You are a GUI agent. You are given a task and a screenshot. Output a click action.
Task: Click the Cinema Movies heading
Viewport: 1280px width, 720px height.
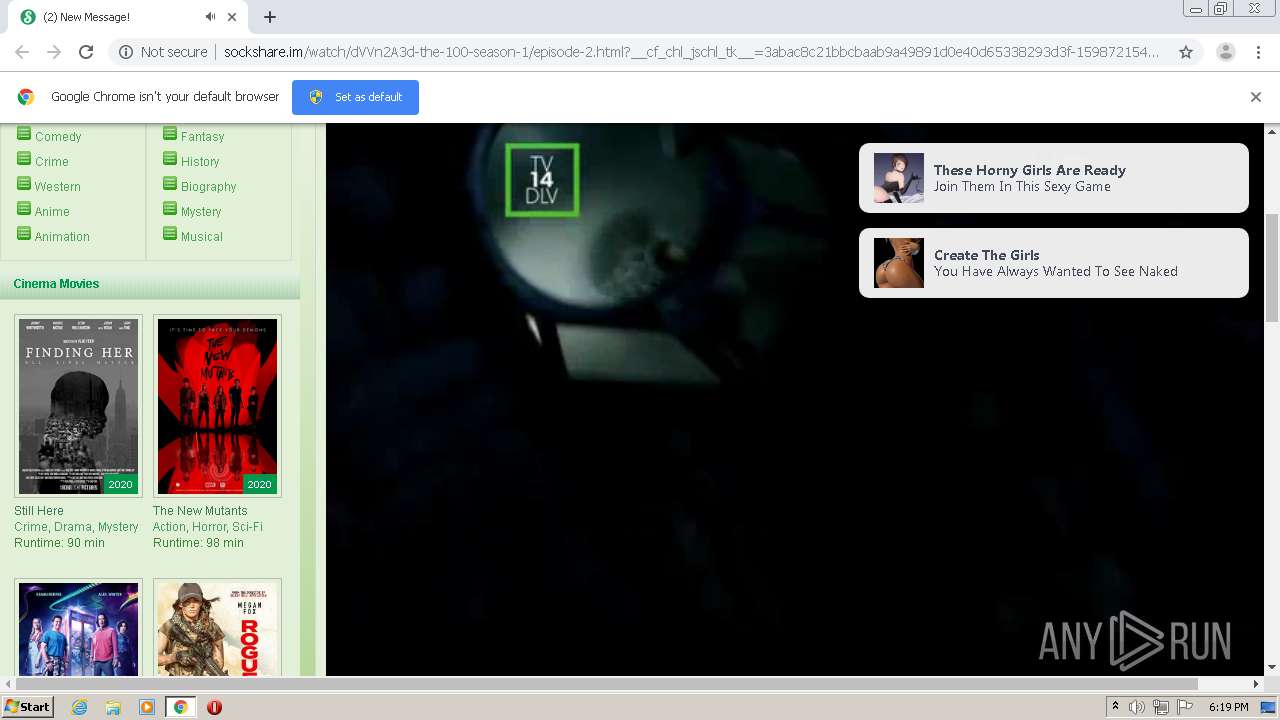(56, 284)
